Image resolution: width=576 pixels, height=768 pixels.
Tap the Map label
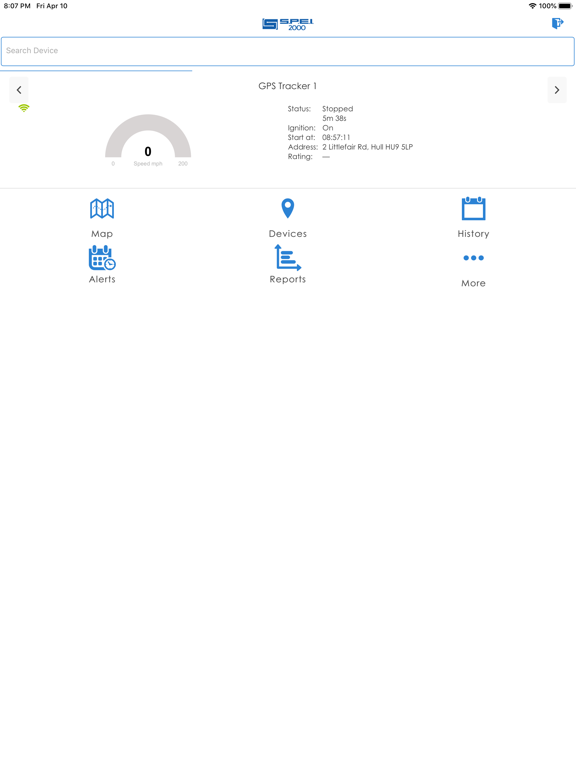(x=102, y=234)
